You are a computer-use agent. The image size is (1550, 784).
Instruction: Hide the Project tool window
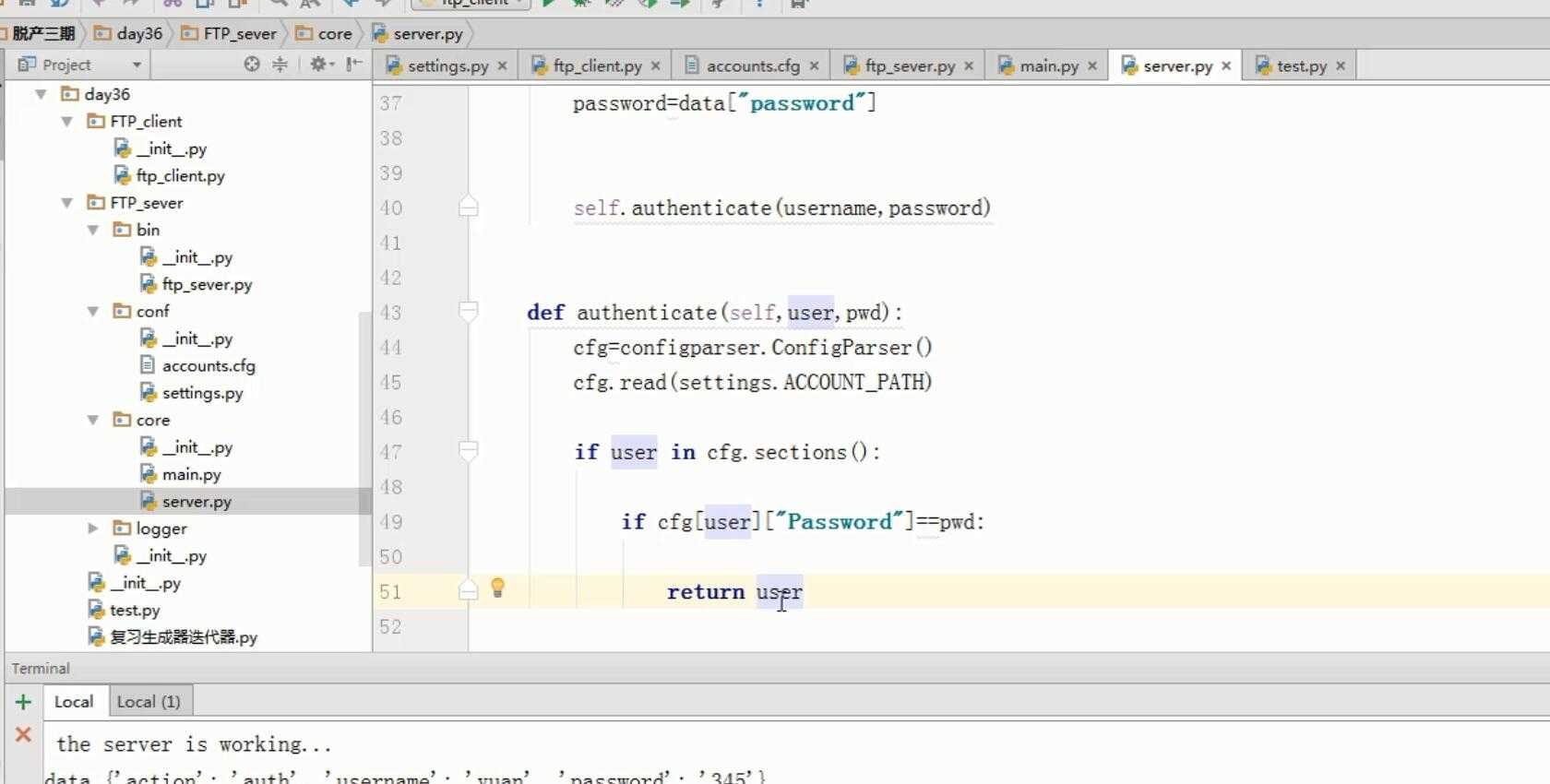pyautogui.click(x=353, y=65)
